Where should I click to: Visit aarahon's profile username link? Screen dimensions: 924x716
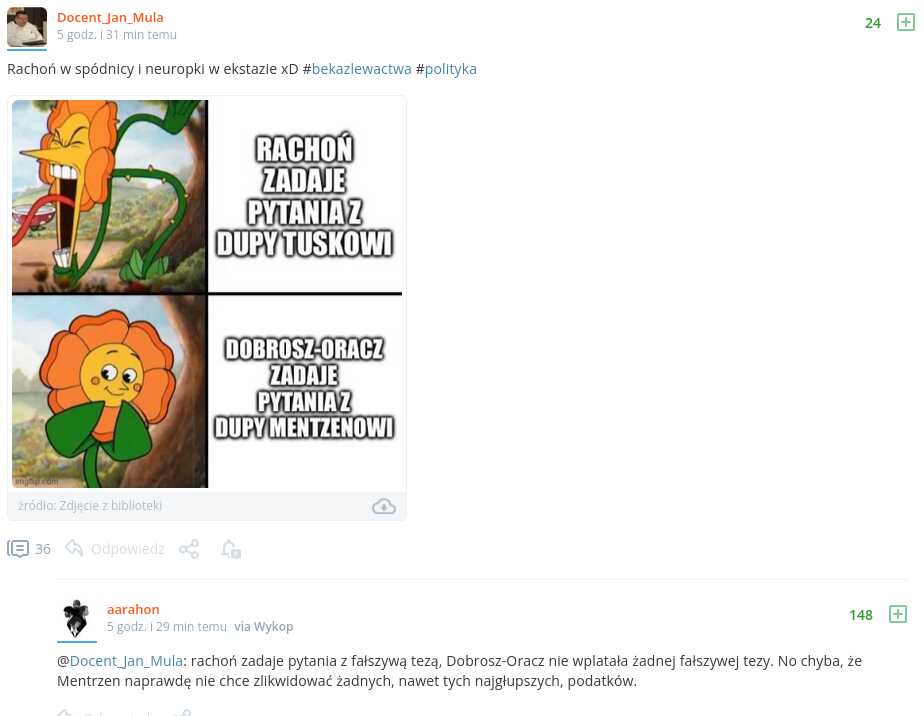(133, 609)
